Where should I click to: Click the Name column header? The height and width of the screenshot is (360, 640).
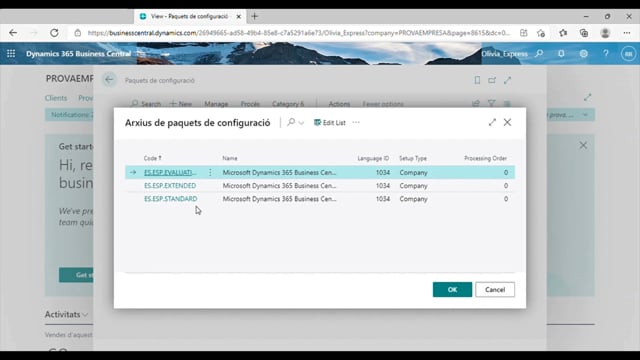pos(230,158)
